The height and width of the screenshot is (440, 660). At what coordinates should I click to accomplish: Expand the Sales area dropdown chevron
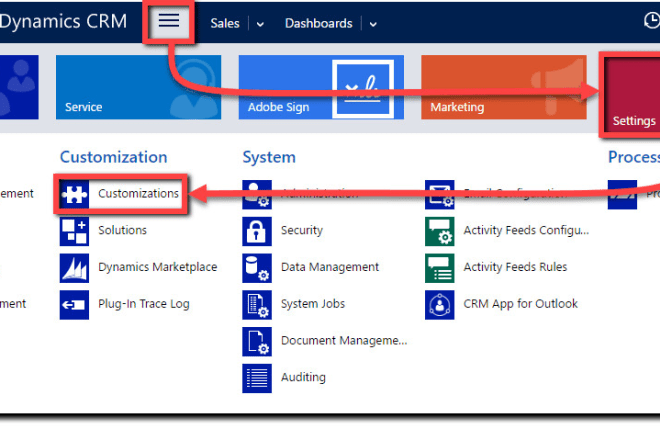260,24
